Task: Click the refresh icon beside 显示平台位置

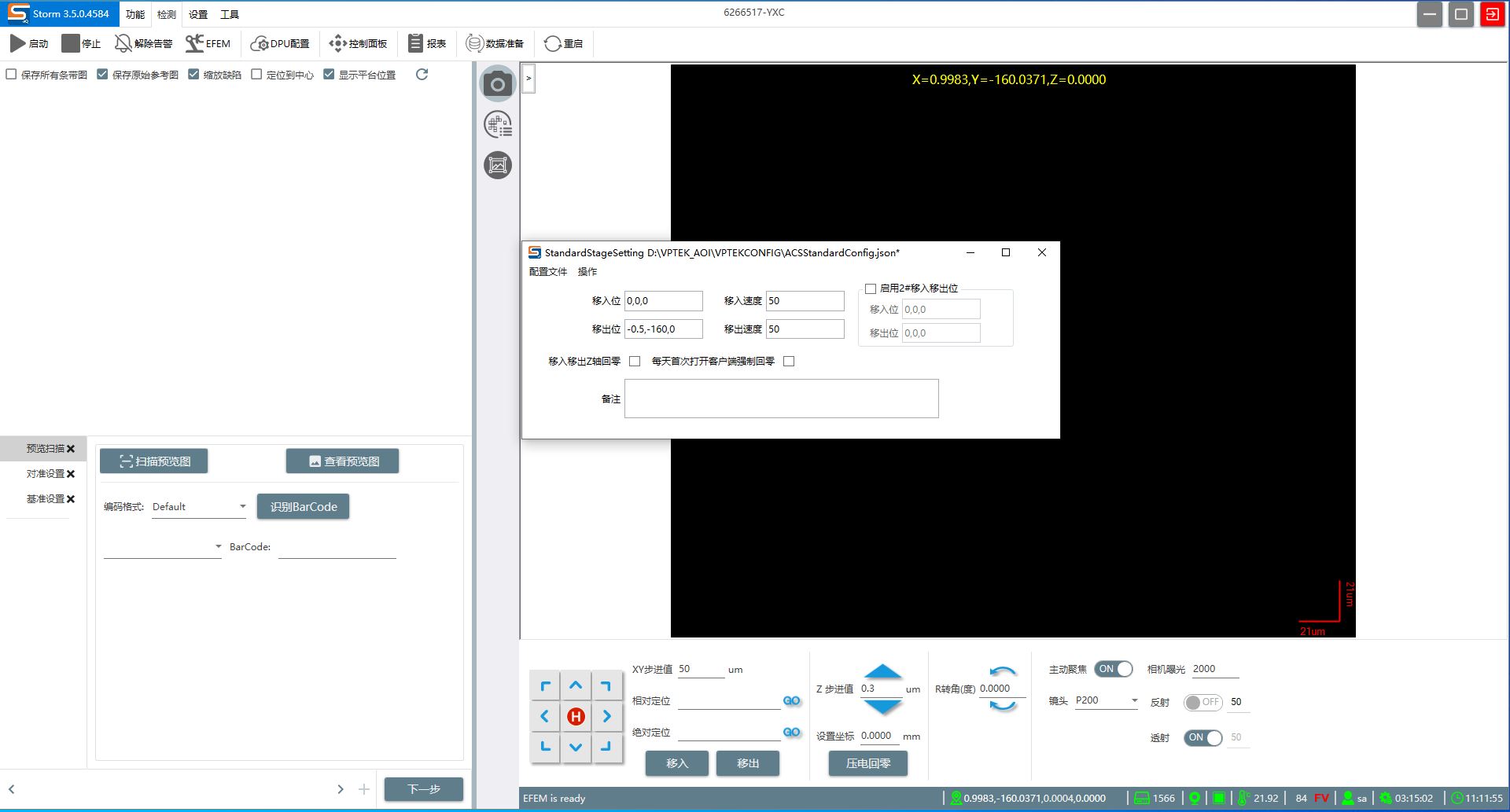Action: (x=422, y=75)
